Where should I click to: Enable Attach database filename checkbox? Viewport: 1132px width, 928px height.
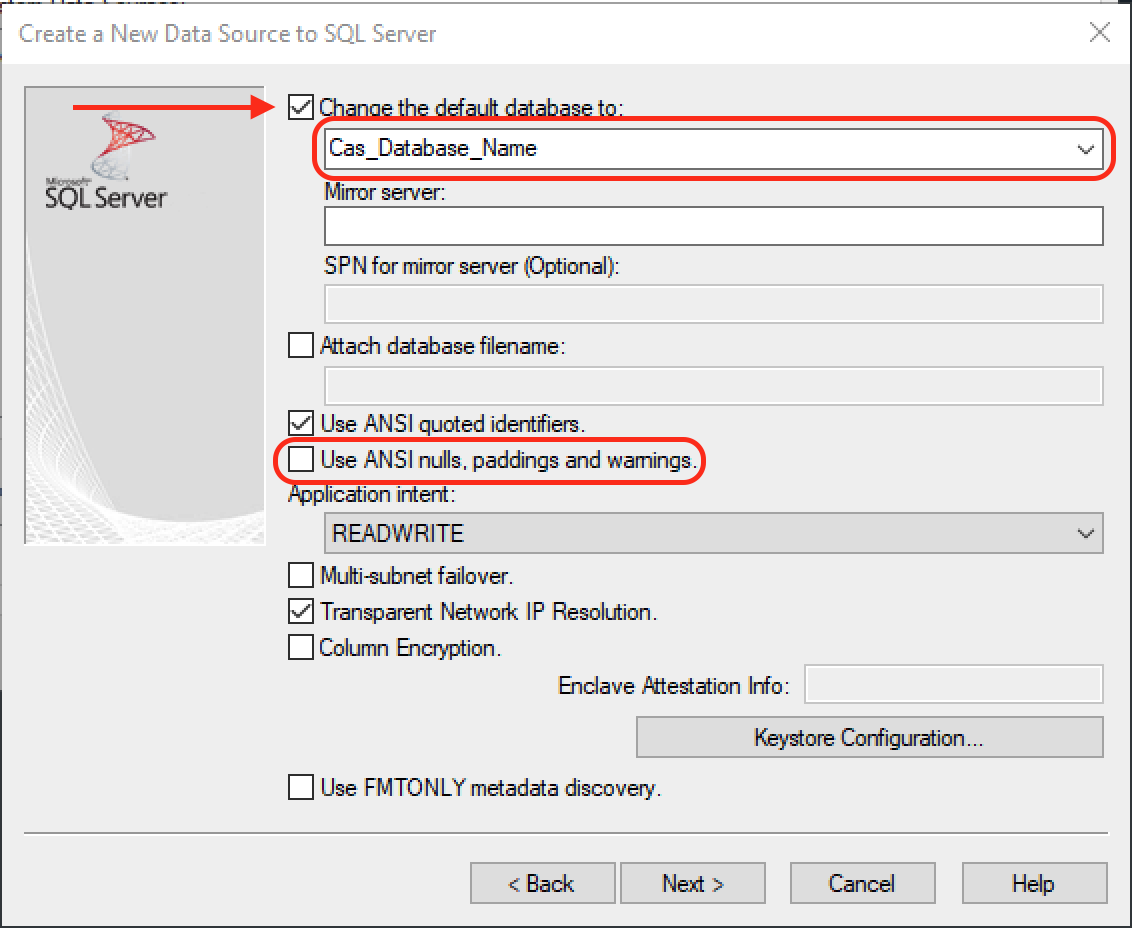300,346
